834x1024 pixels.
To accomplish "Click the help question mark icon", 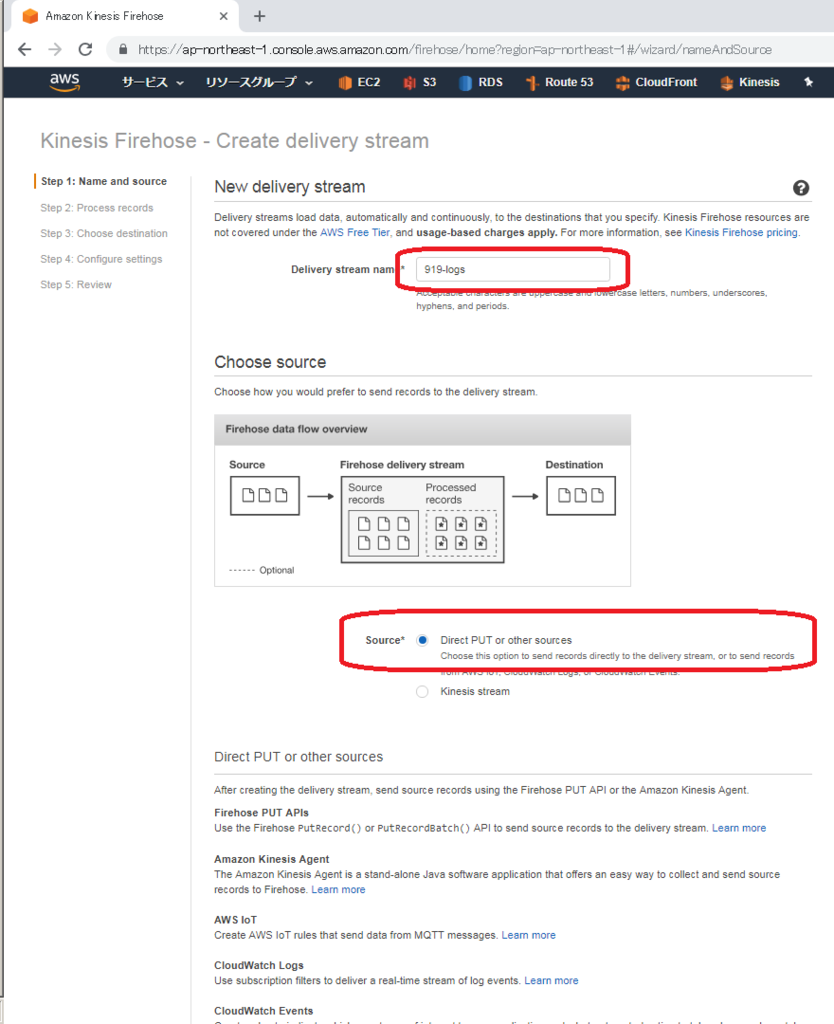I will (x=801, y=188).
